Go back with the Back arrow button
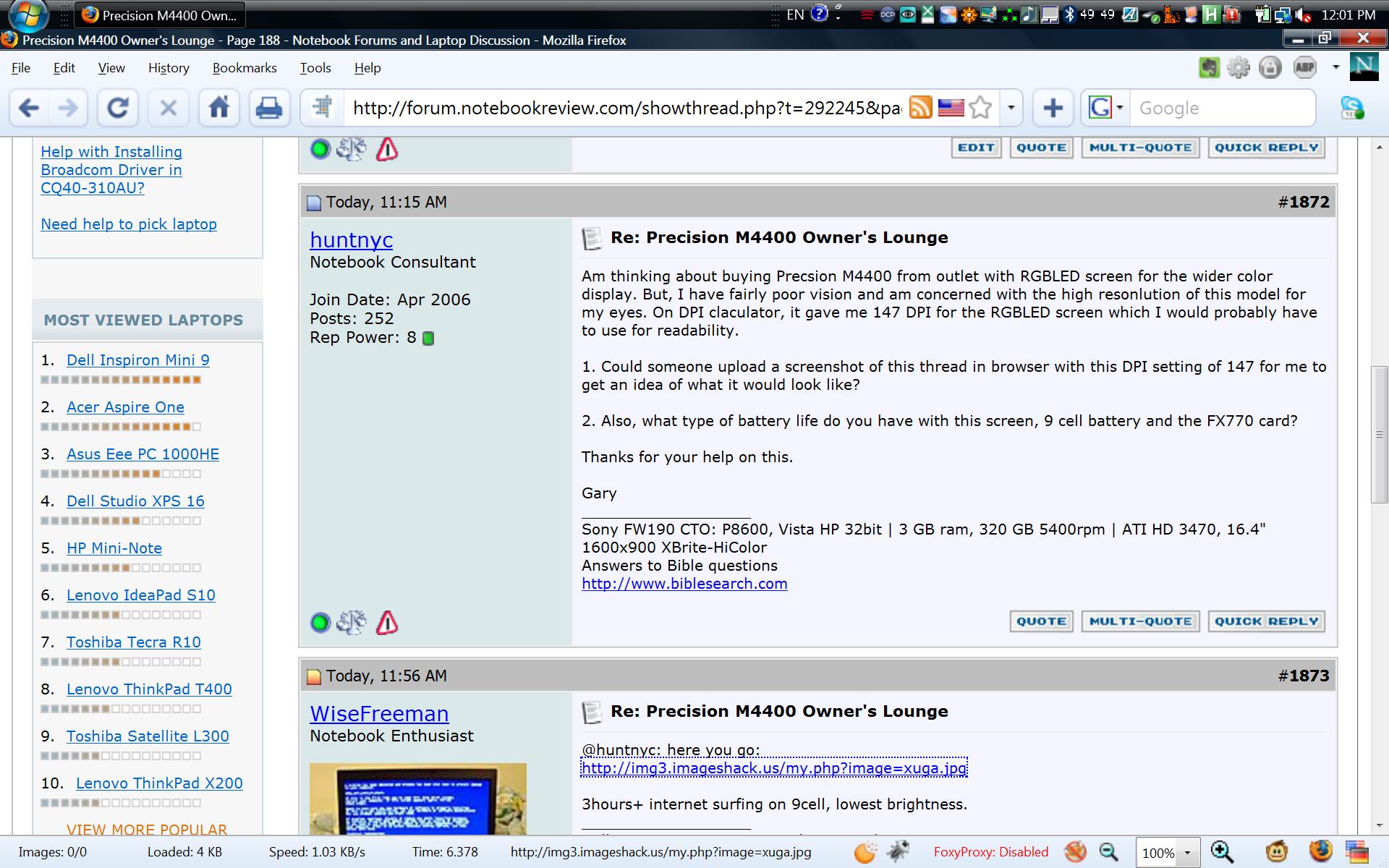Viewport: 1389px width, 868px height. tap(29, 109)
